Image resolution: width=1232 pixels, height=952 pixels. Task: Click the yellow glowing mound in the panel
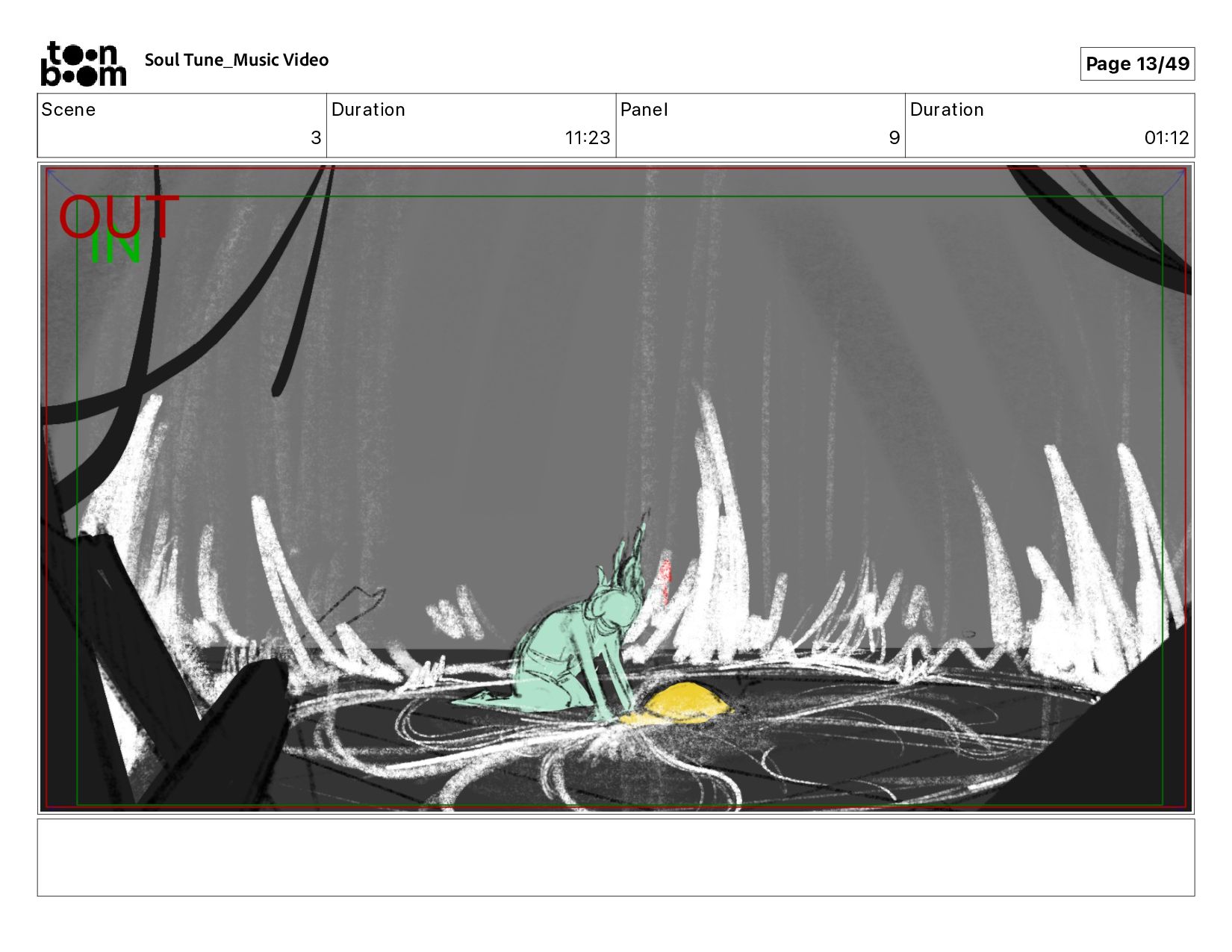pos(676,704)
